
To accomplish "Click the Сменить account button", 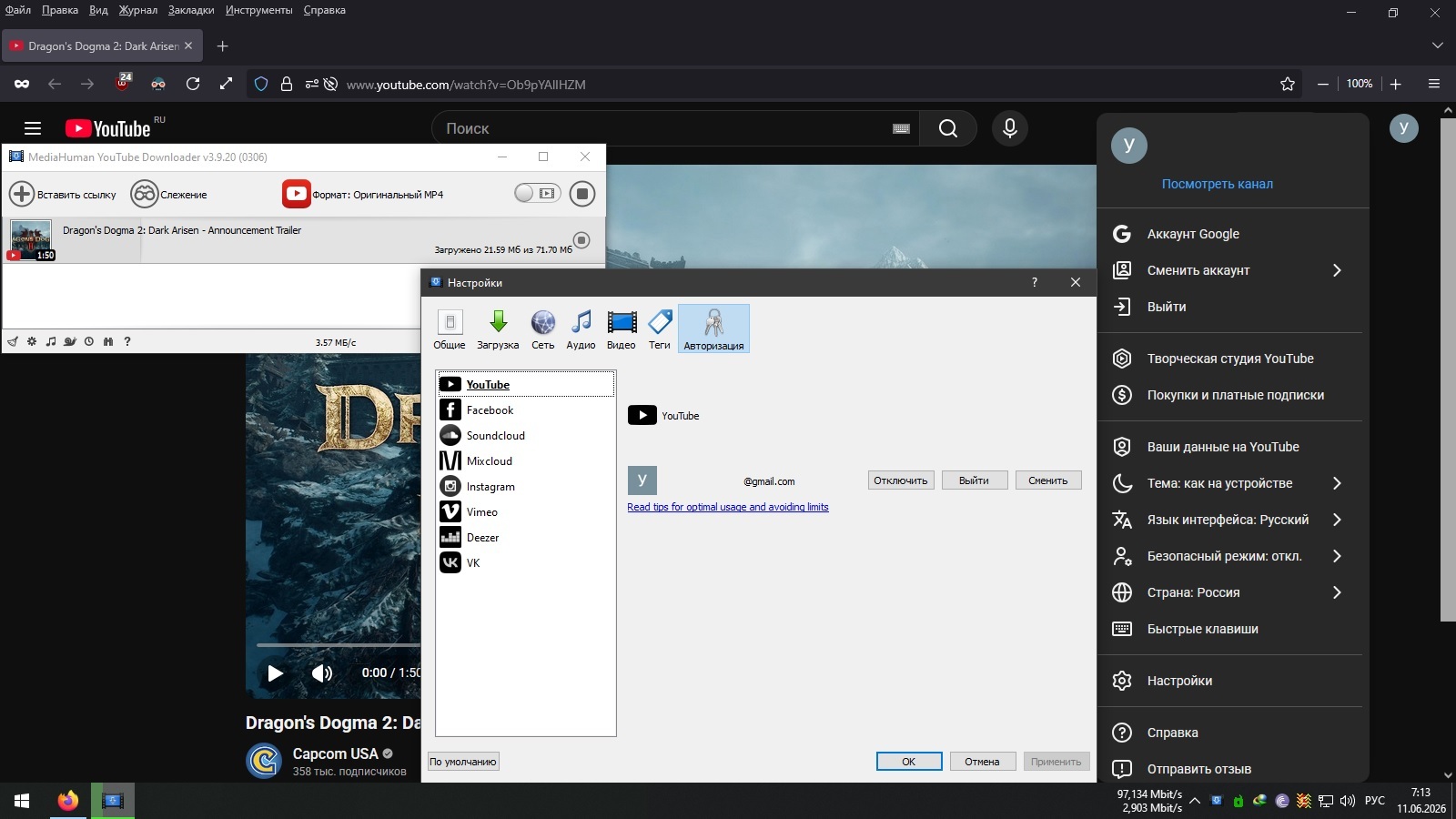I will pyautogui.click(x=1048, y=480).
